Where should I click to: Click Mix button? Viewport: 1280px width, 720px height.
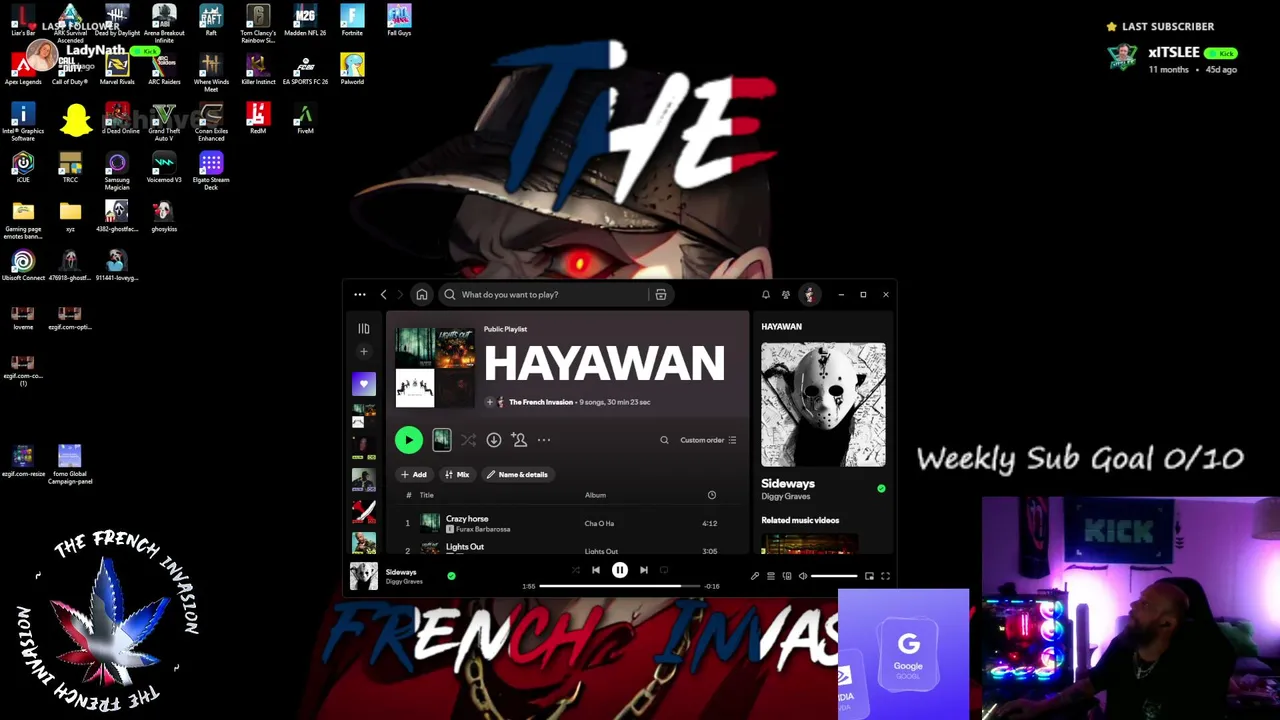tap(457, 475)
